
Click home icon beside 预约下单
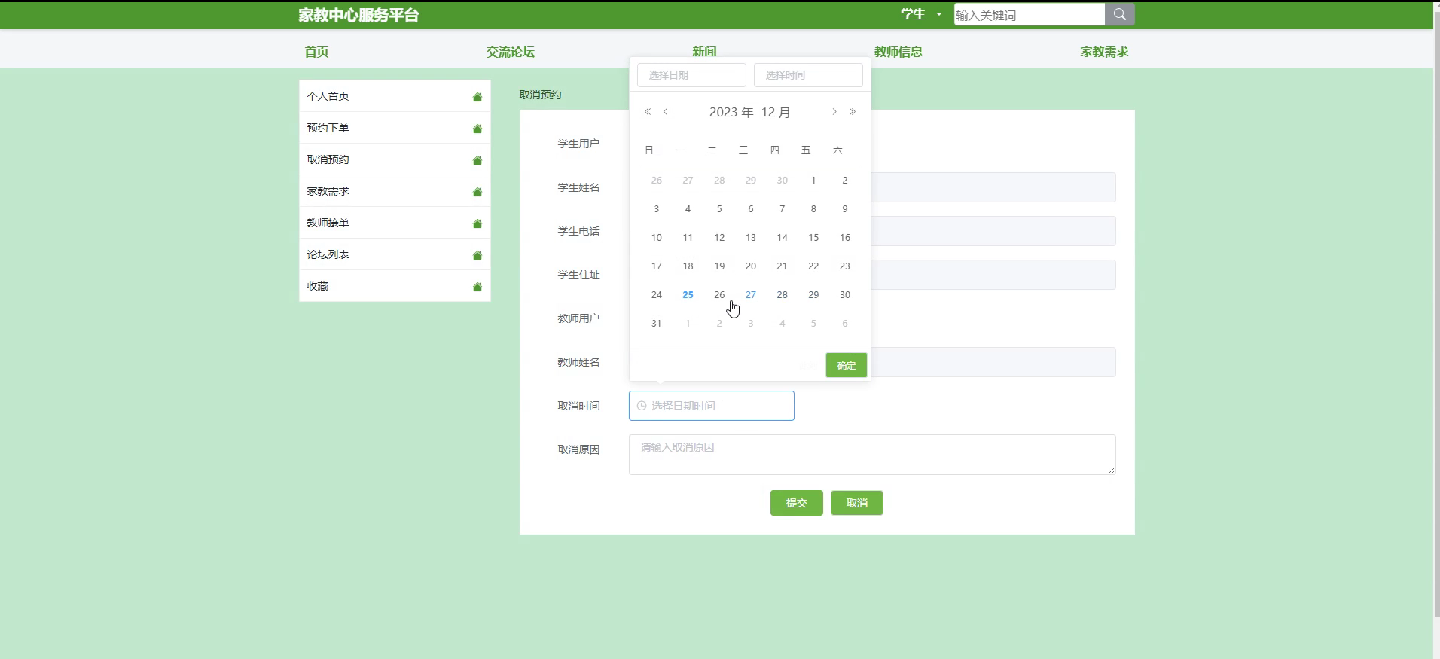[477, 128]
